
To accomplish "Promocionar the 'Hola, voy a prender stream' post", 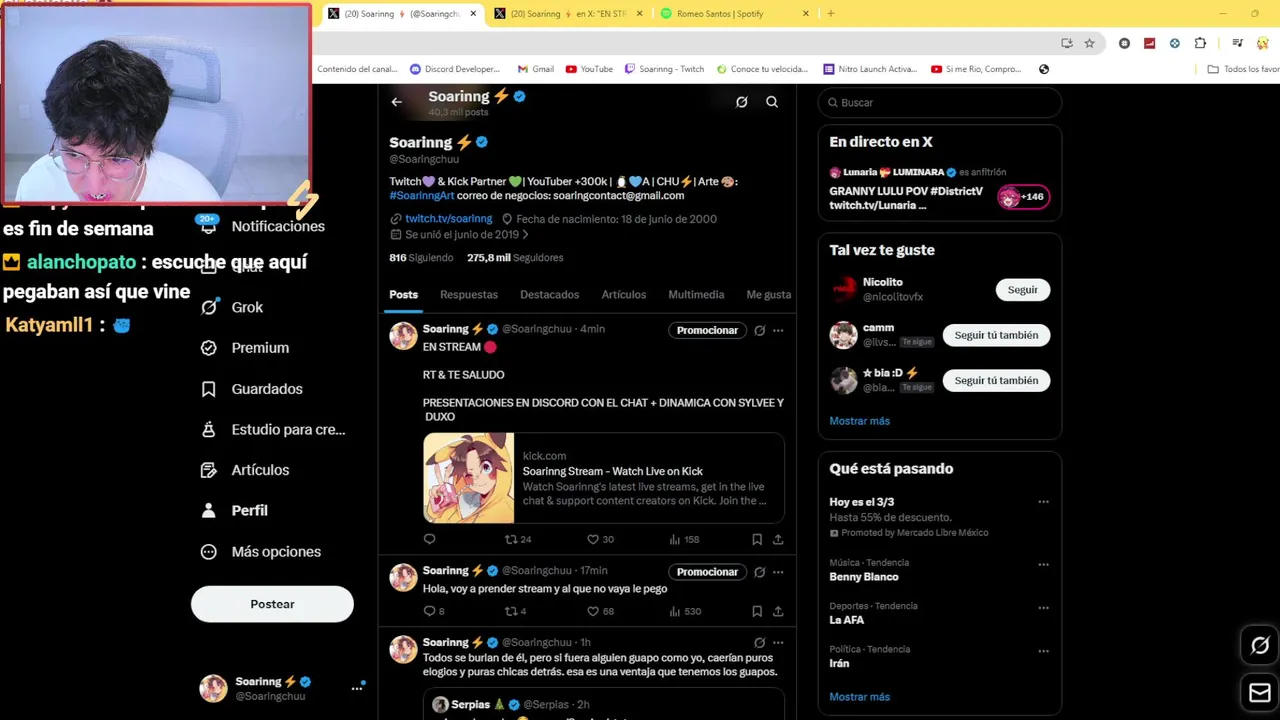I will click(x=707, y=572).
